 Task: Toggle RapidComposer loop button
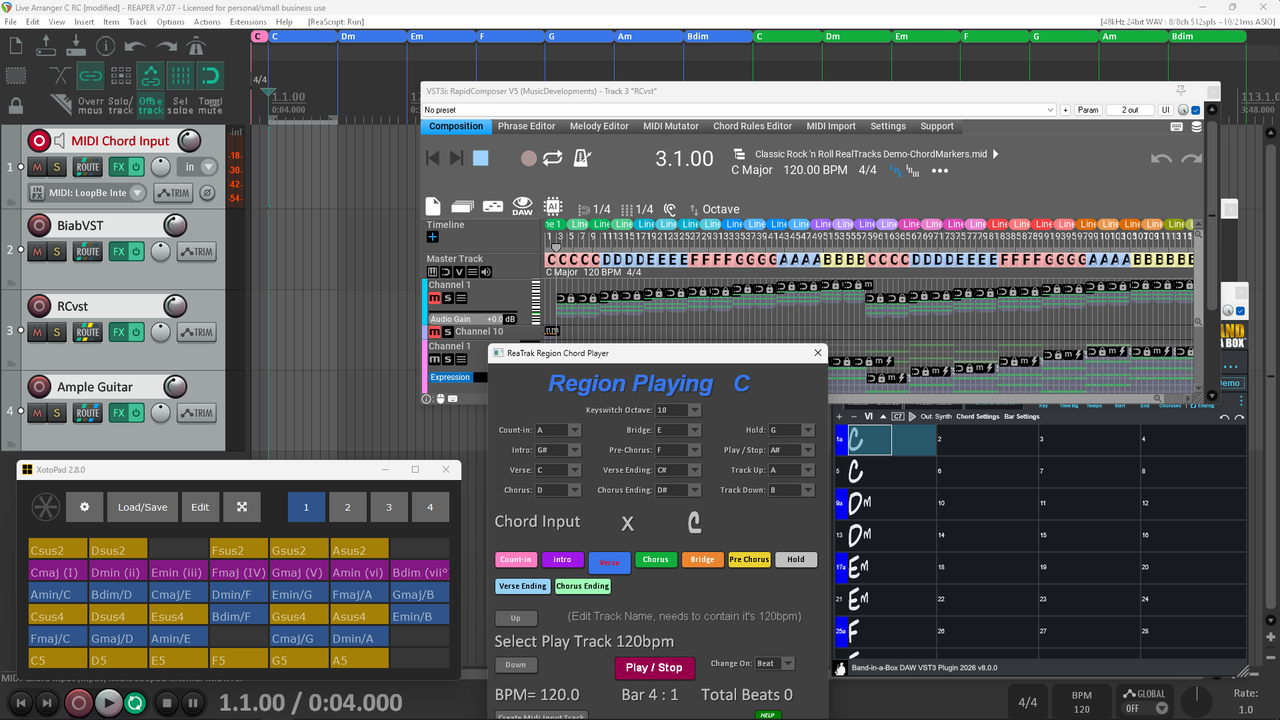point(553,158)
